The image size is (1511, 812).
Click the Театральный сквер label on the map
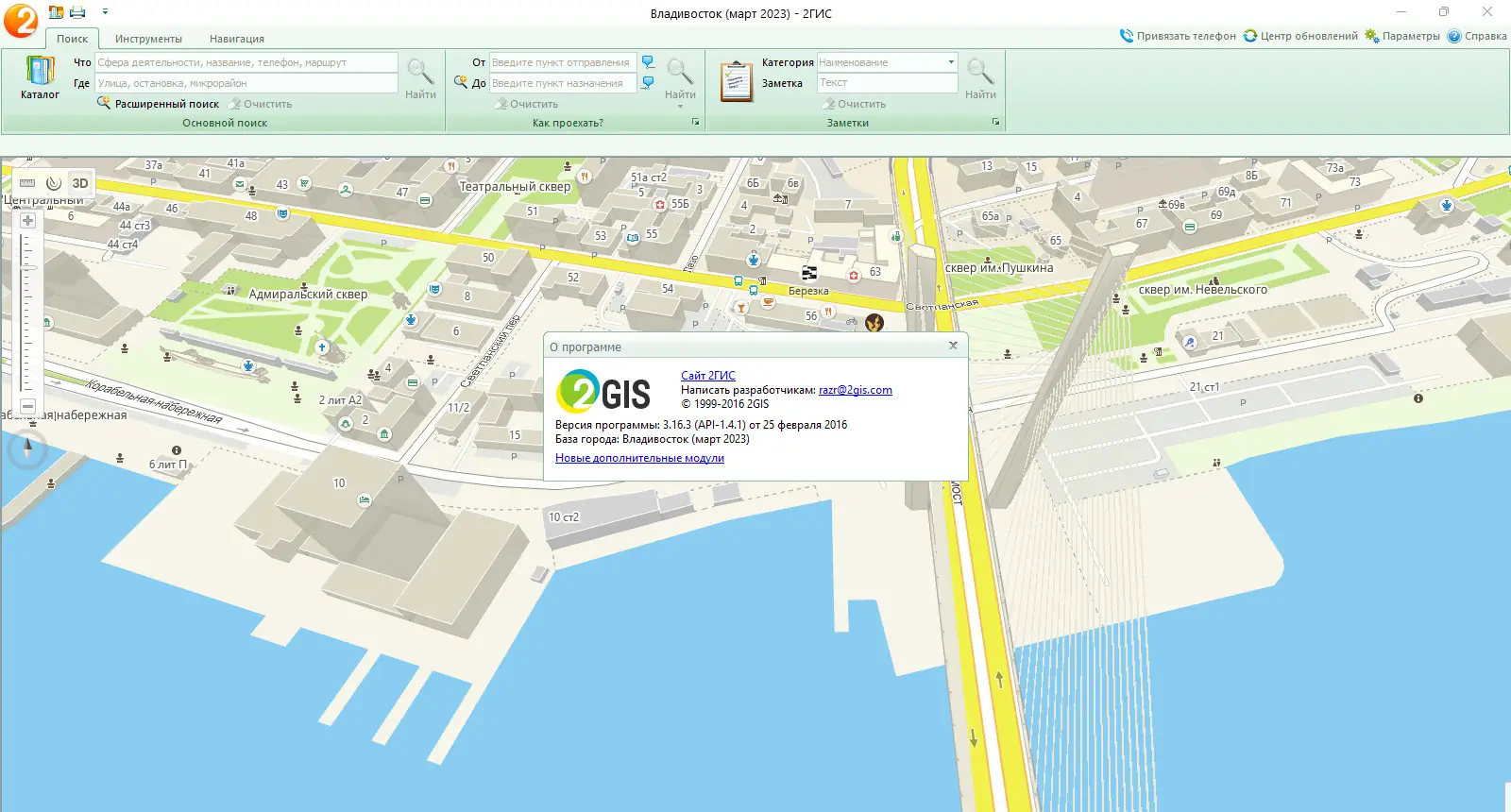pyautogui.click(x=515, y=187)
